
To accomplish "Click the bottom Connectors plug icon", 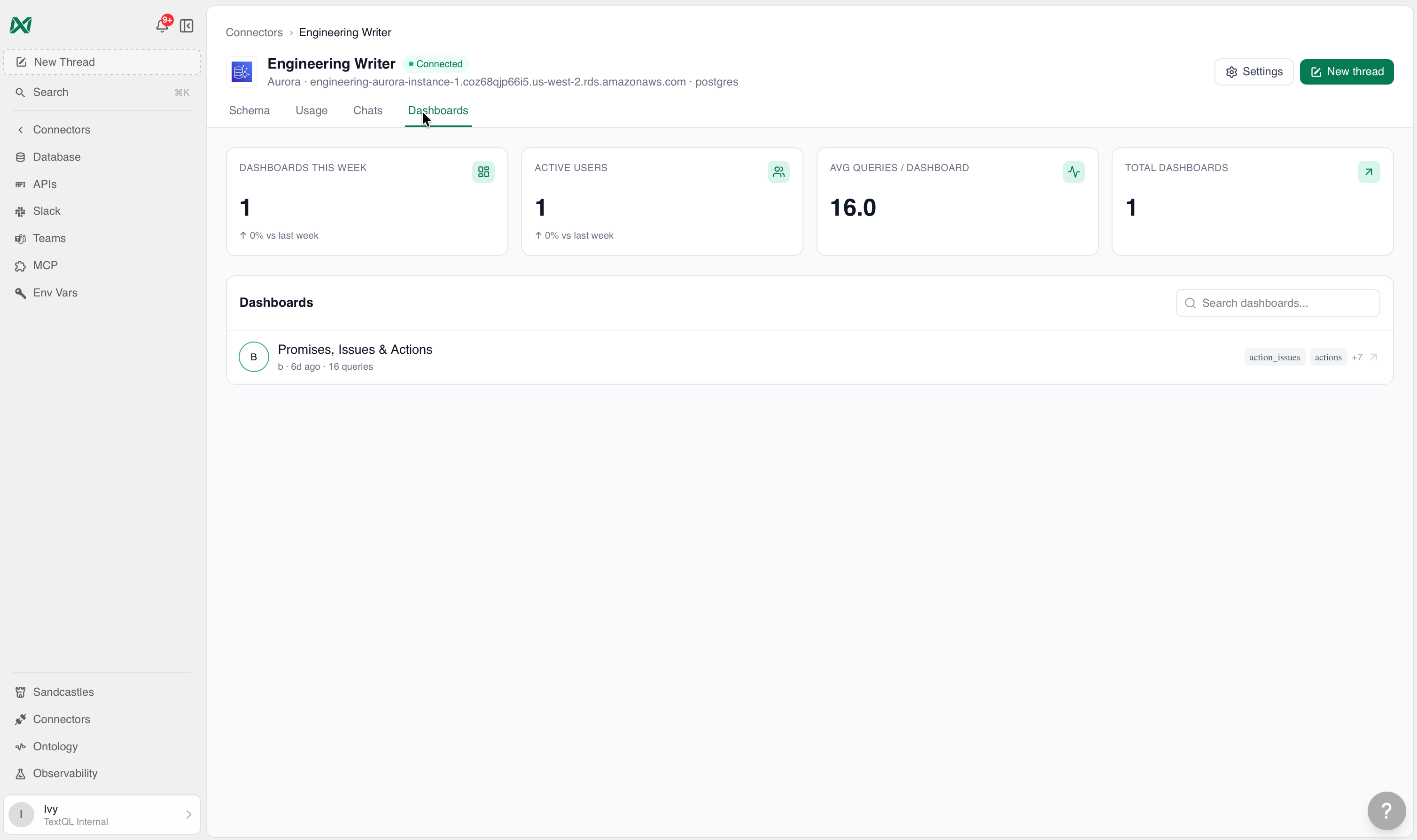I will 20,719.
